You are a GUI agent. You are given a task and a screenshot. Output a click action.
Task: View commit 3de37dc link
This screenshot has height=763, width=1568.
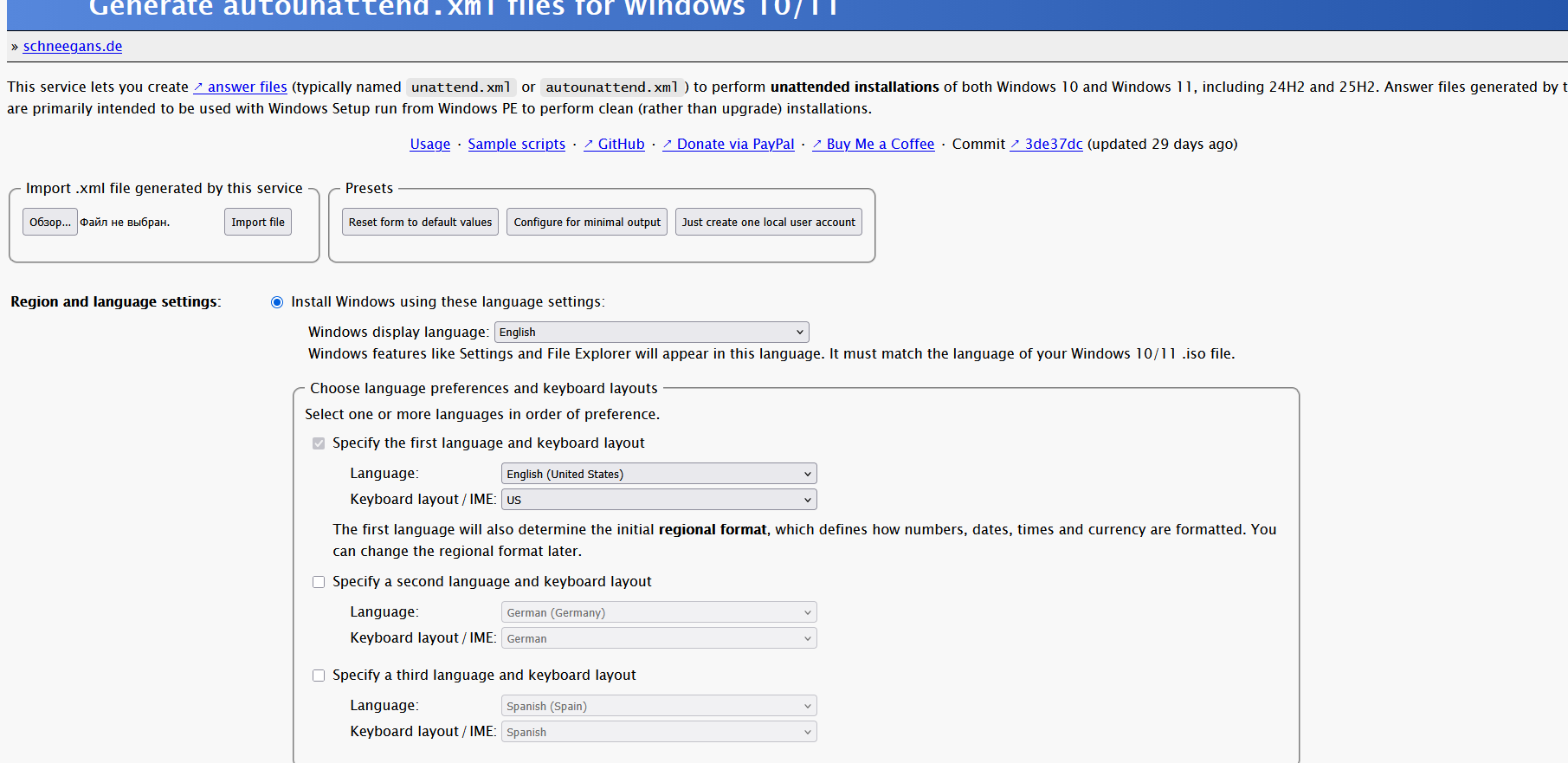coord(1047,144)
